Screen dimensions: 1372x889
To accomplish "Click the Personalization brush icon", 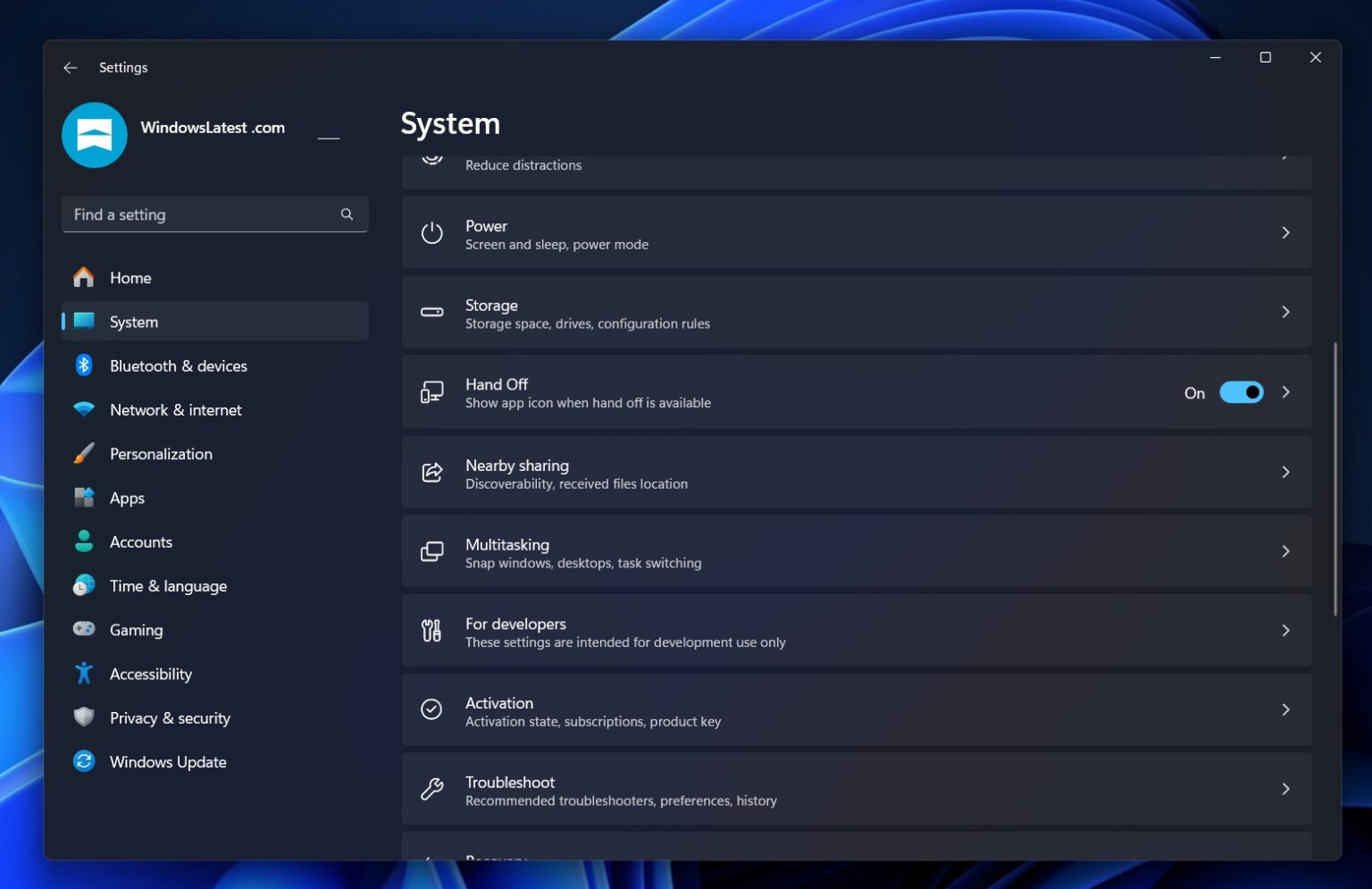I will (83, 453).
